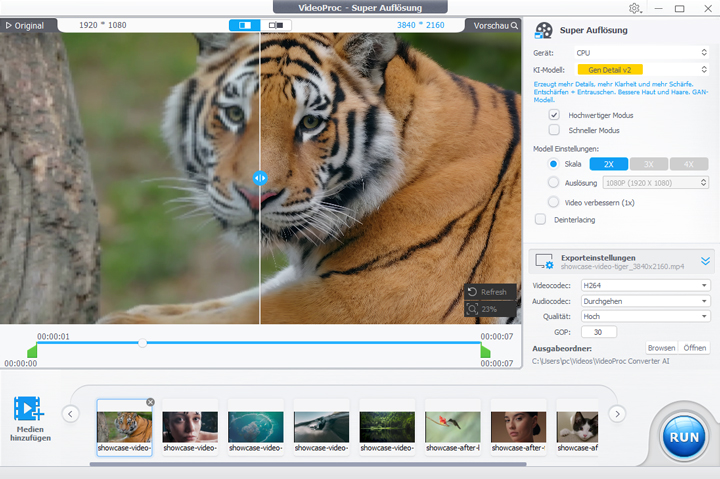Click the Medien hinzufügen icon
Viewport: 720px width, 479px height.
tap(29, 409)
